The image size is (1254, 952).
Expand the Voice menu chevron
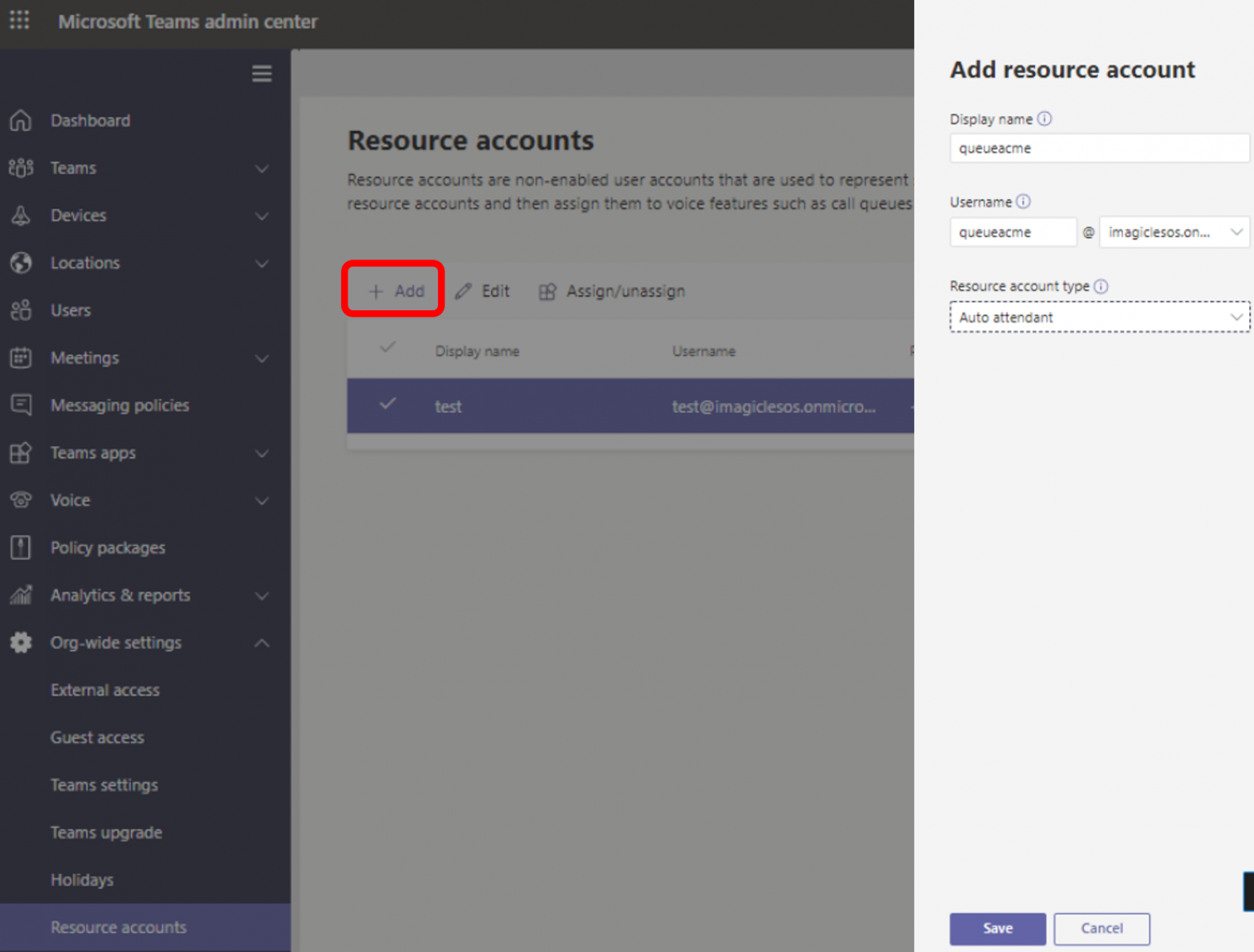pyautogui.click(x=262, y=501)
